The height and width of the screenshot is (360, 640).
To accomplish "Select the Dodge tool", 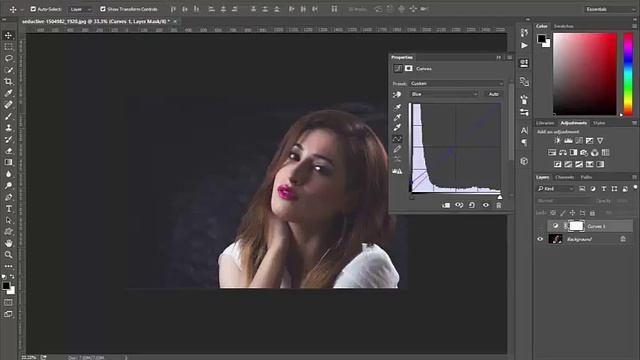I will [x=8, y=186].
